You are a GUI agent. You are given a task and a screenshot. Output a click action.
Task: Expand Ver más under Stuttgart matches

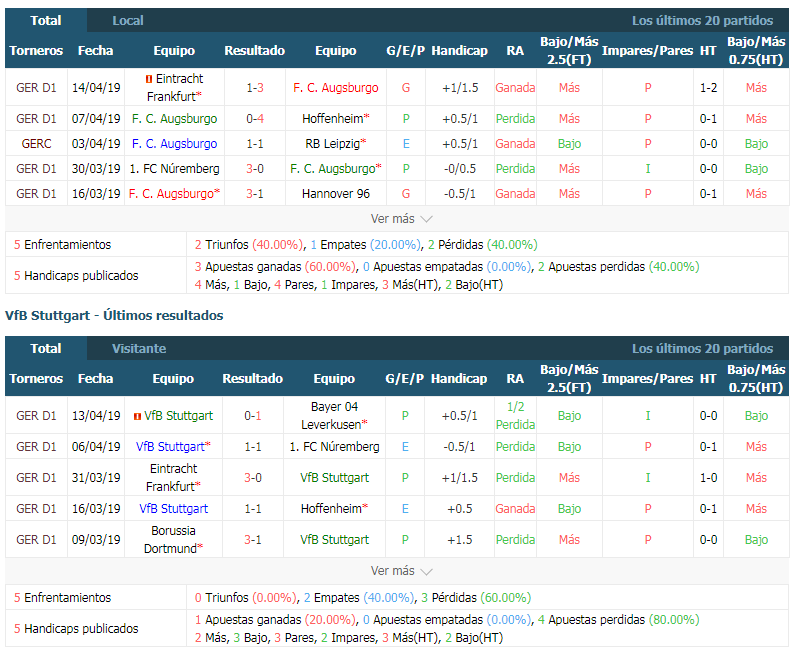(402, 571)
